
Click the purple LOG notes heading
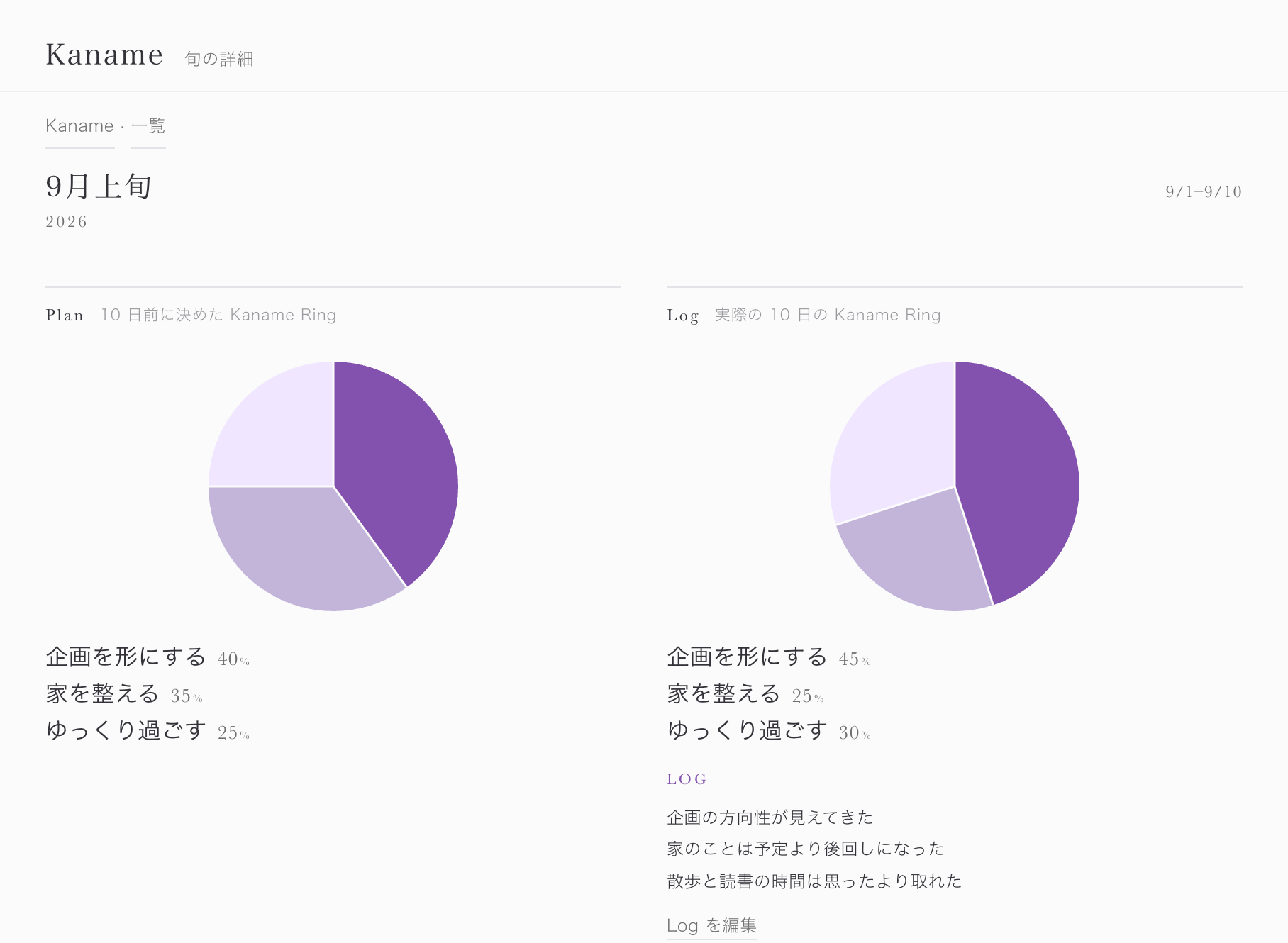(687, 779)
